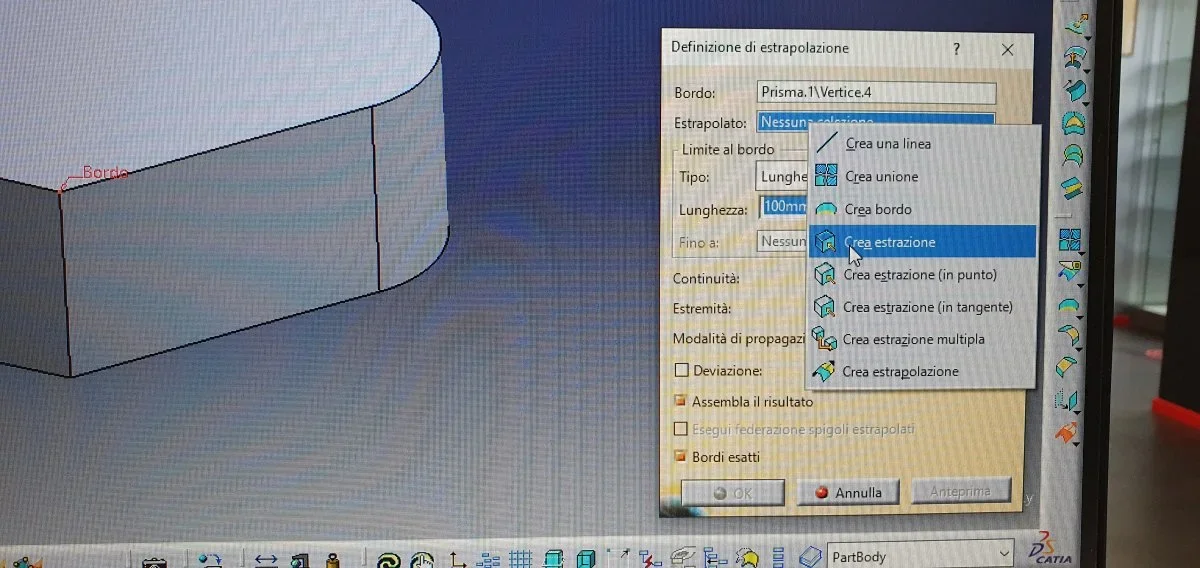This screenshot has height=568, width=1200.
Task: Open the Tipo combo box
Action: pos(782,177)
